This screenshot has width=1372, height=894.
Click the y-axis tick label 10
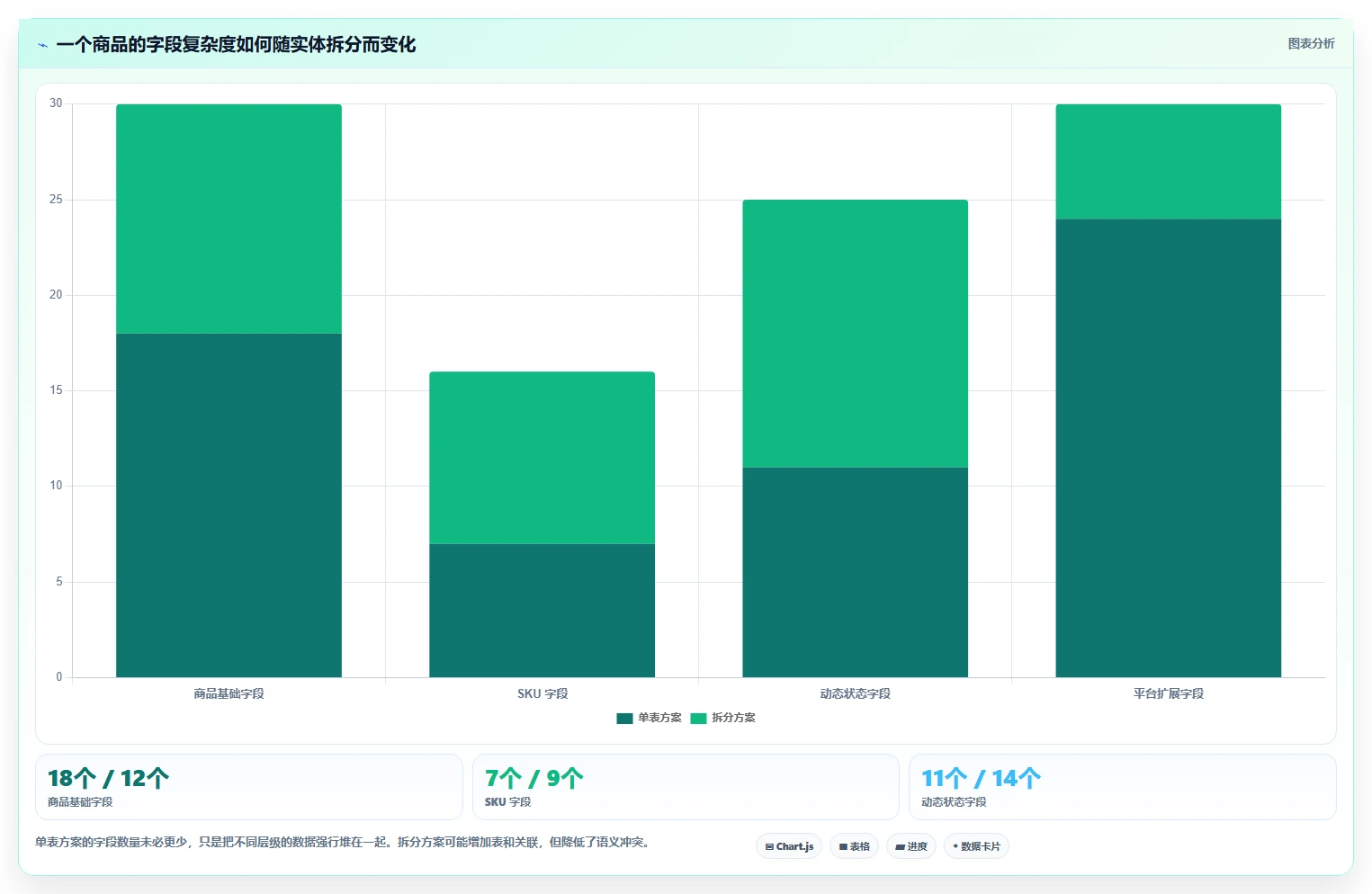click(x=56, y=486)
